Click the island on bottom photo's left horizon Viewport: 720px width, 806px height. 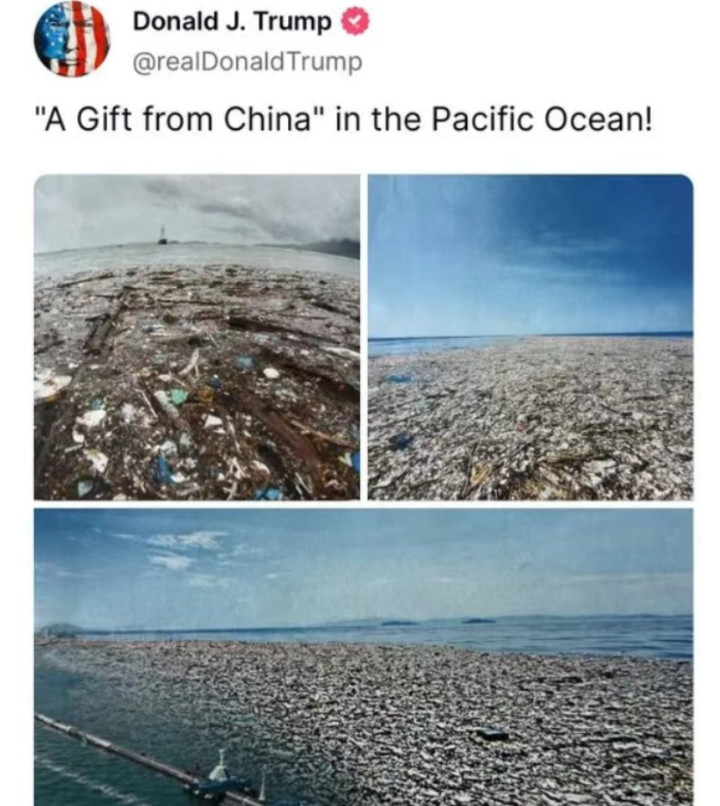pos(60,630)
